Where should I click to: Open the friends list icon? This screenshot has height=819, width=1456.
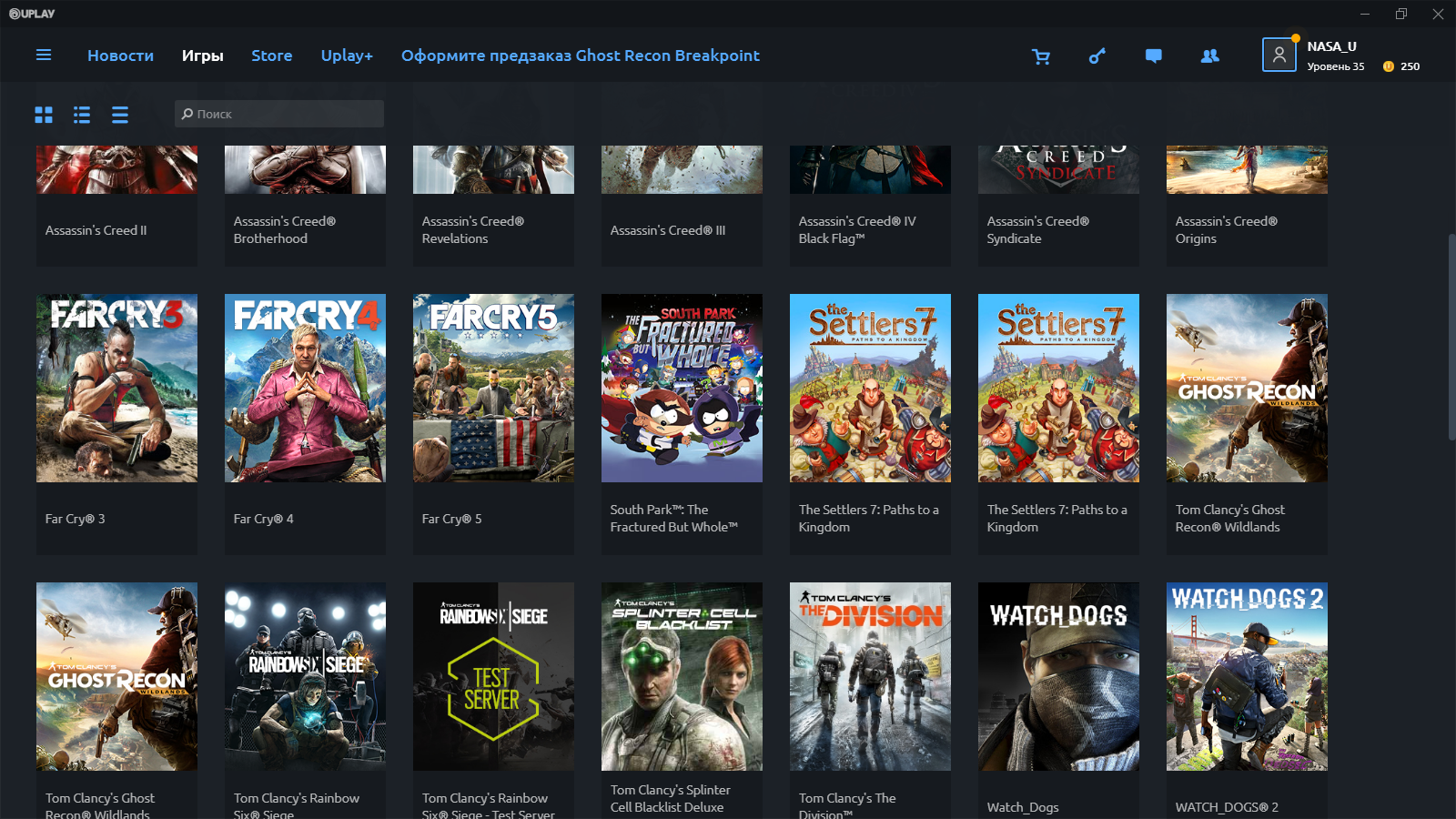click(x=1210, y=56)
